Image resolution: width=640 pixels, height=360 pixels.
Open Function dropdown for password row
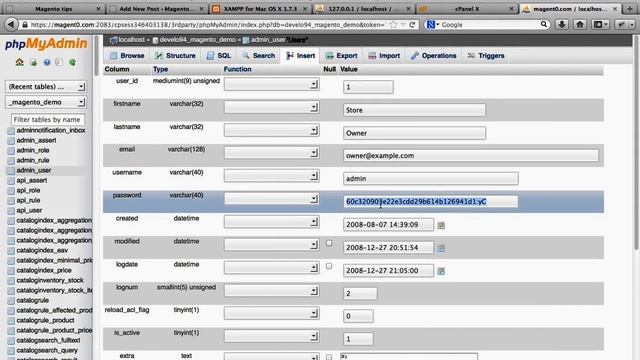pyautogui.click(x=271, y=198)
